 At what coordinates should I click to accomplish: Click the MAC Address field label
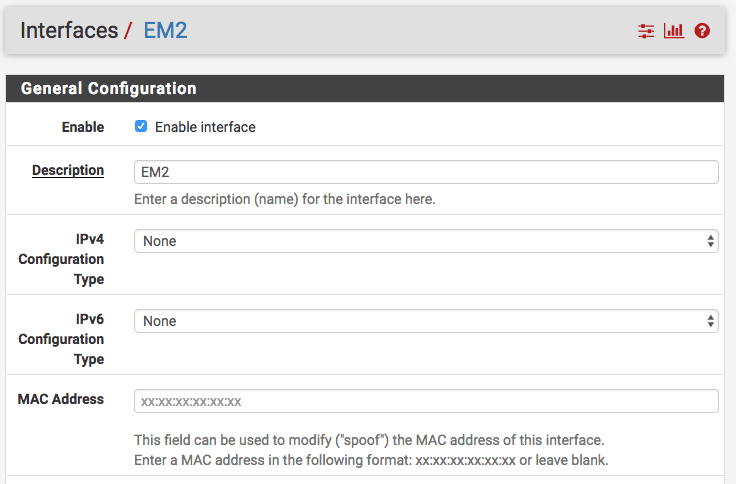pos(61,399)
